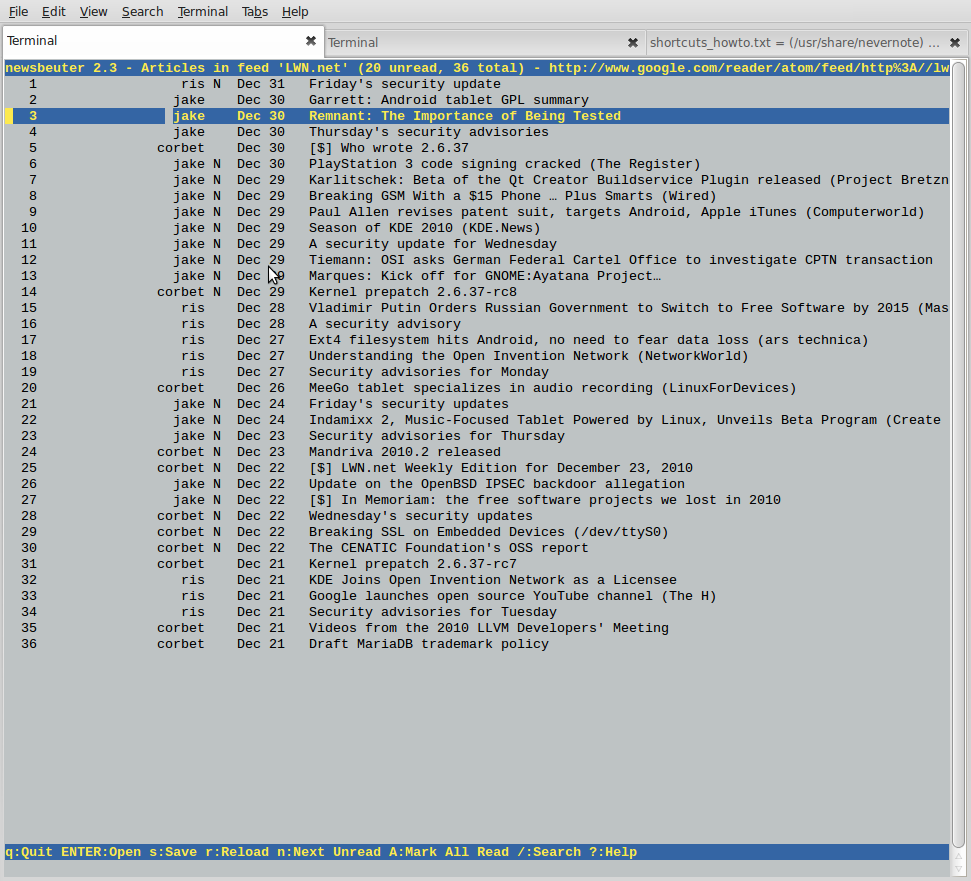Viewport: 971px width, 881px height.
Task: Select 'The CENATIC Foundation's OSS report'
Action: (x=477, y=549)
